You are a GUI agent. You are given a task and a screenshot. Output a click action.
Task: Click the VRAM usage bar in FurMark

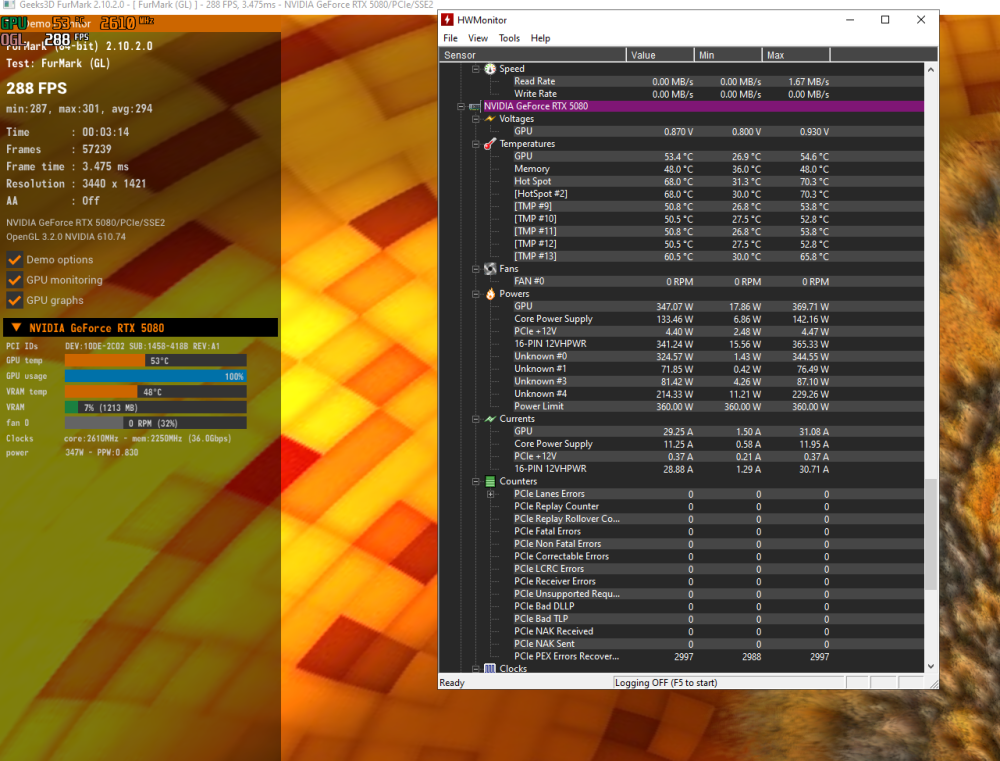coord(156,407)
